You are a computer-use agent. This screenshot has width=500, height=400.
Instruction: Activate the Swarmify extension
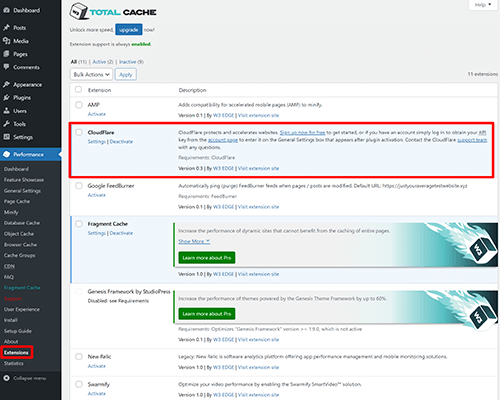tap(97, 394)
